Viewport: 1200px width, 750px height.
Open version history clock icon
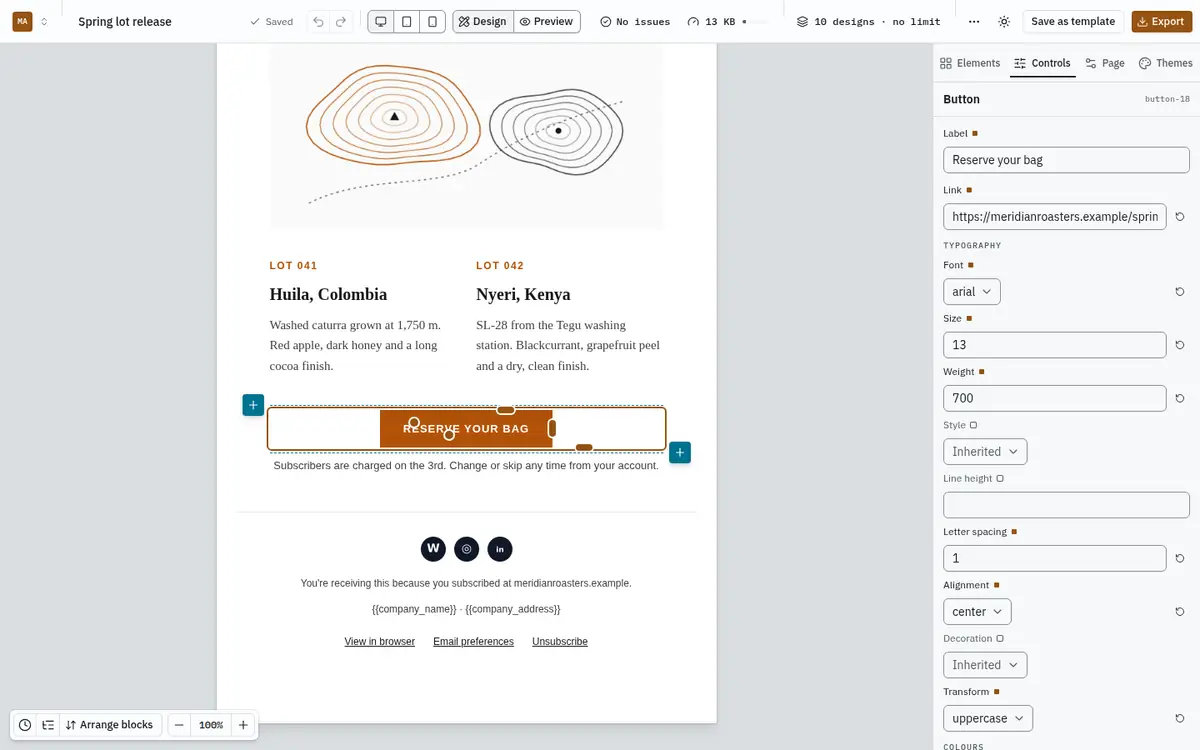25,725
